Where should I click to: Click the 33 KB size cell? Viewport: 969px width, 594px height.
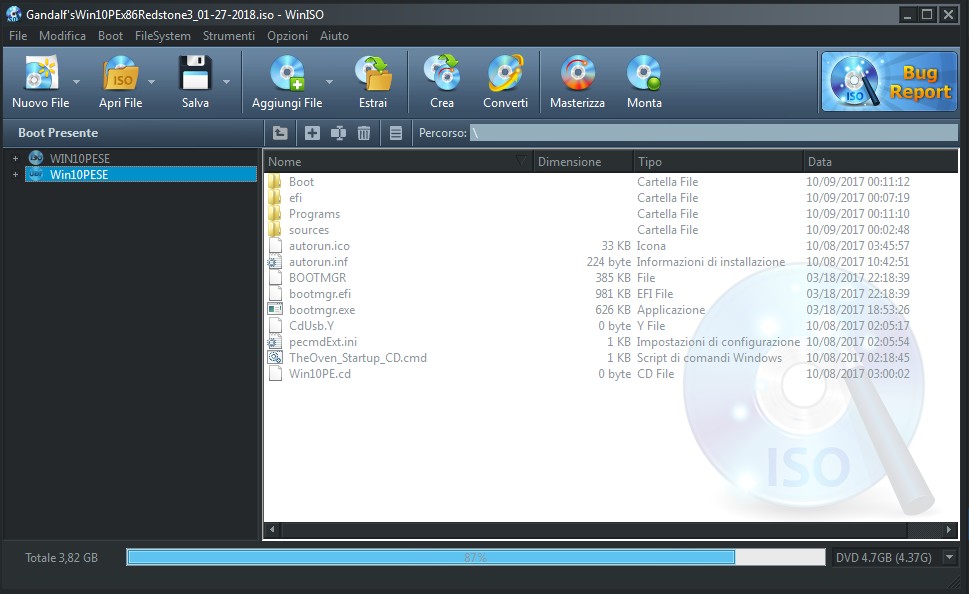coord(616,246)
